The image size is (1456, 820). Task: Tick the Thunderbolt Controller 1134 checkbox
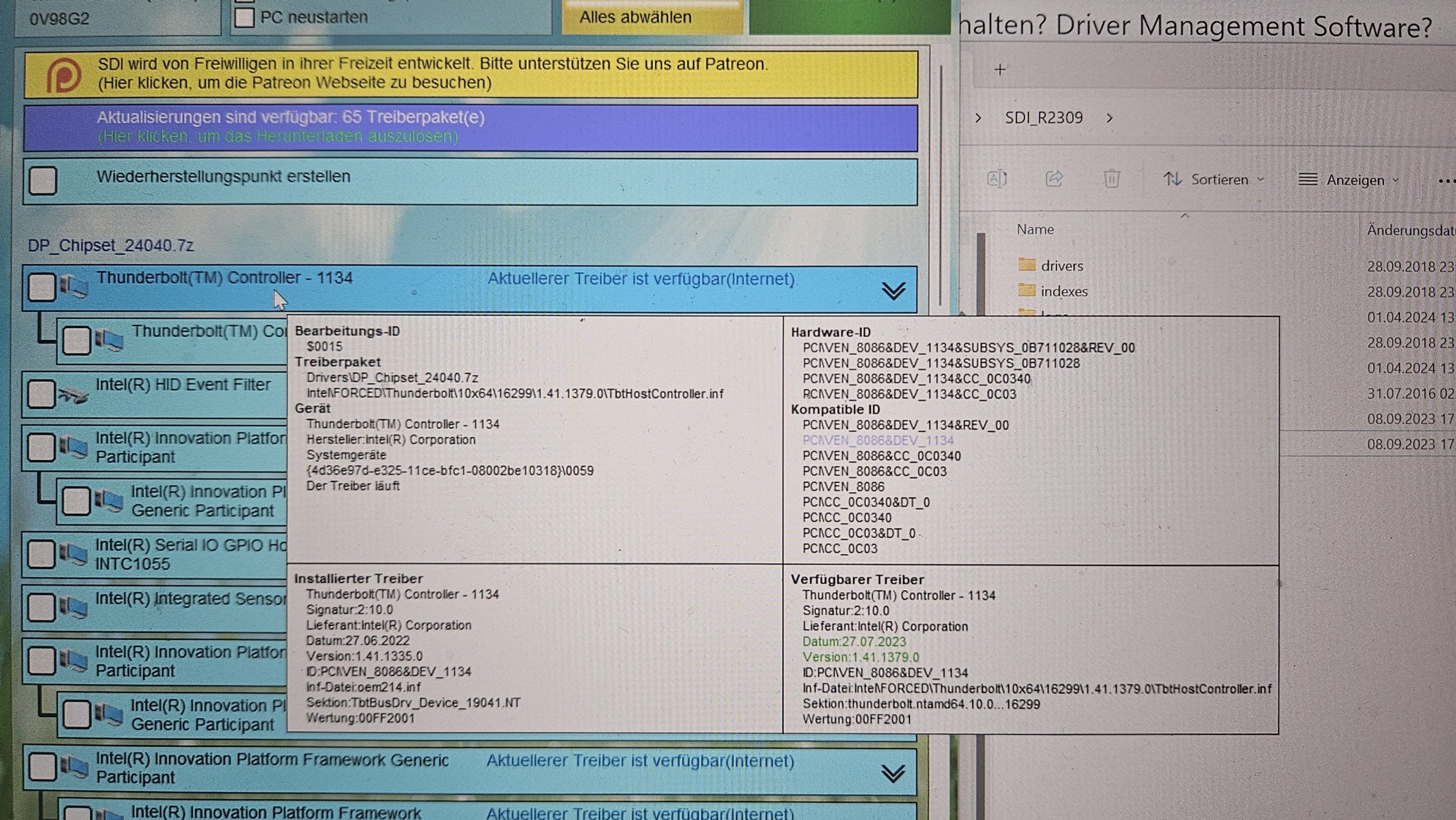(x=42, y=287)
